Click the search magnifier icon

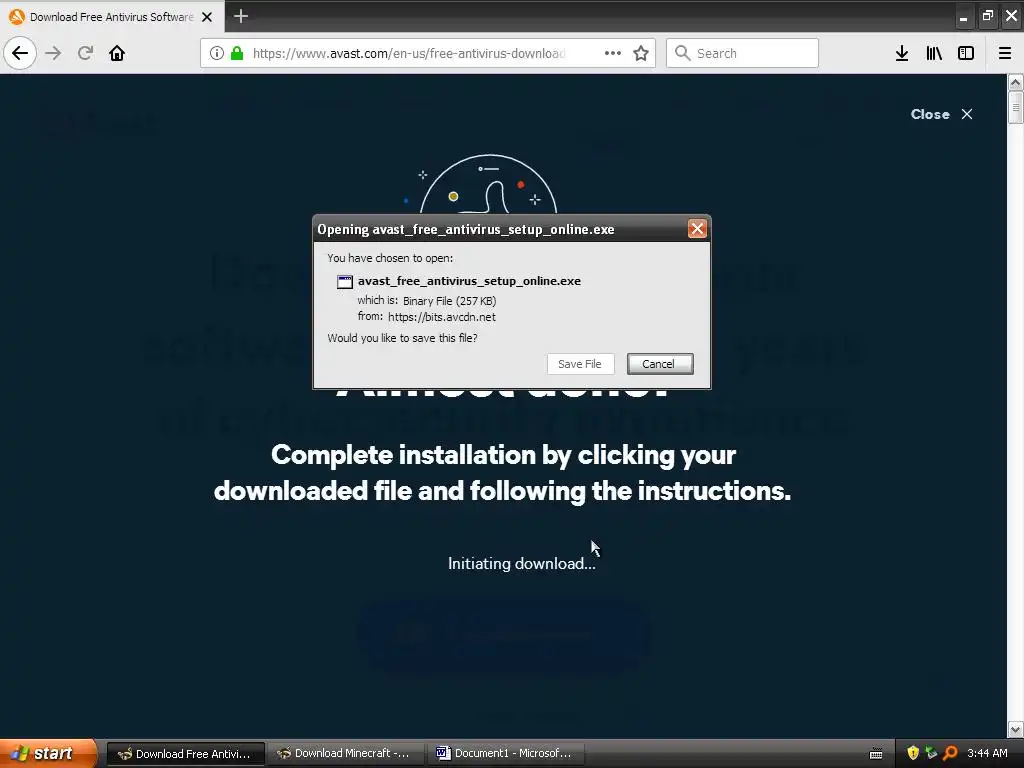(682, 53)
